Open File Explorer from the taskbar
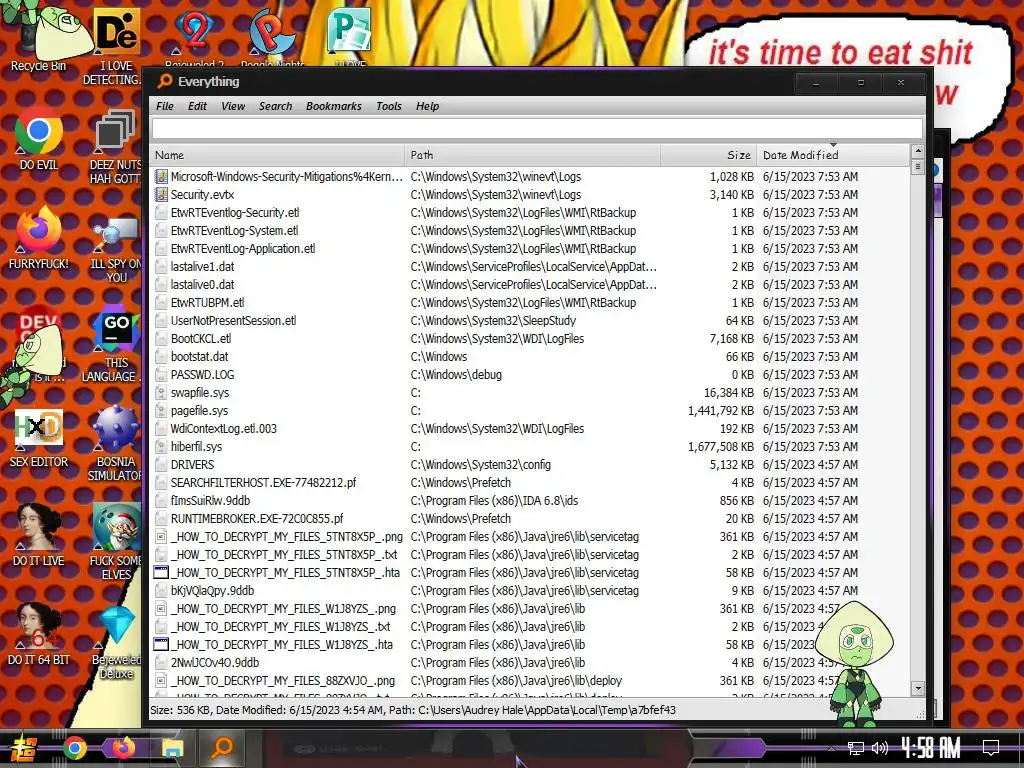Viewport: 1024px width, 768px height. tap(173, 748)
